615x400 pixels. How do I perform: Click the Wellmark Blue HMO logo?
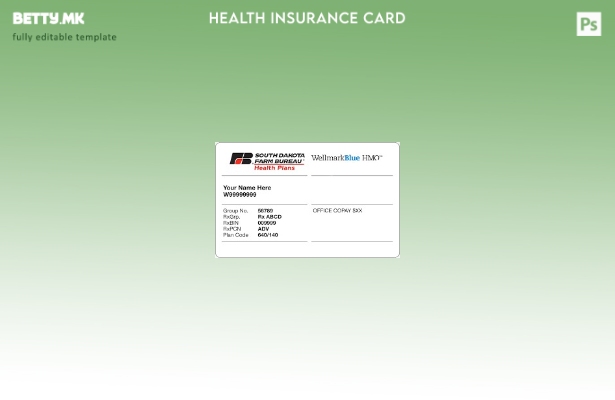click(346, 158)
